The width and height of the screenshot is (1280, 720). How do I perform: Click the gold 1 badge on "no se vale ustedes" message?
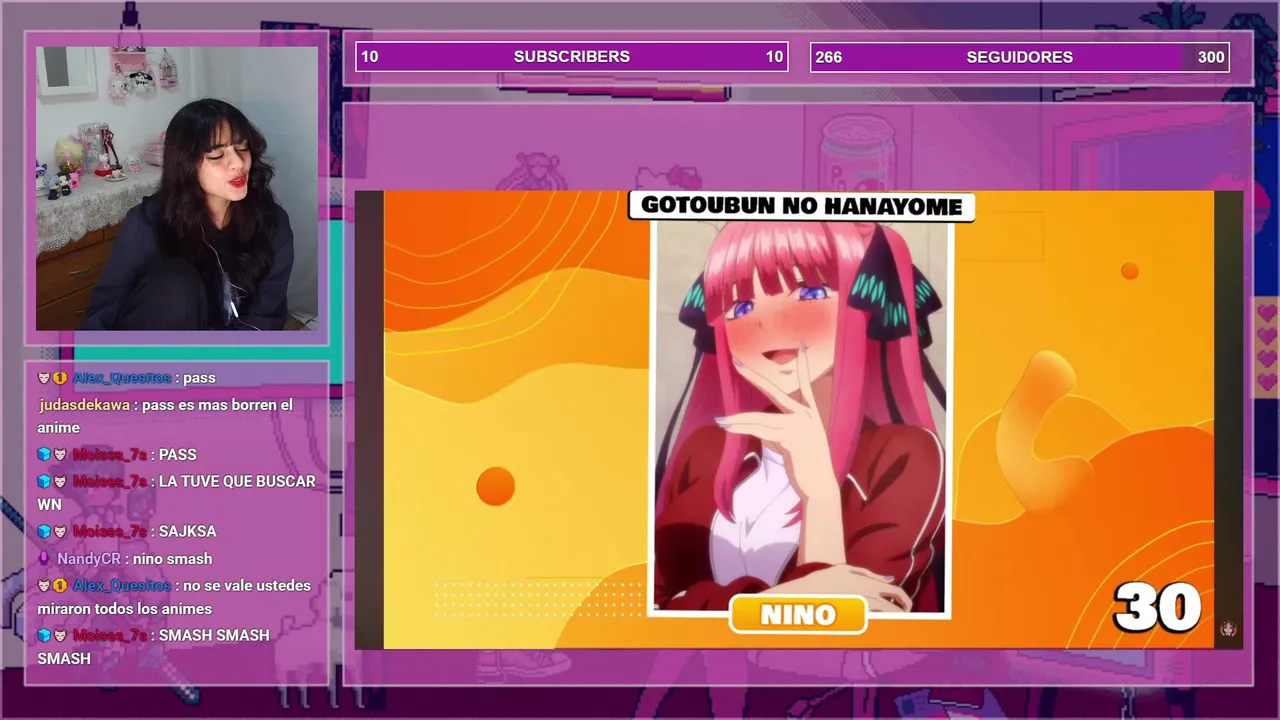59,586
